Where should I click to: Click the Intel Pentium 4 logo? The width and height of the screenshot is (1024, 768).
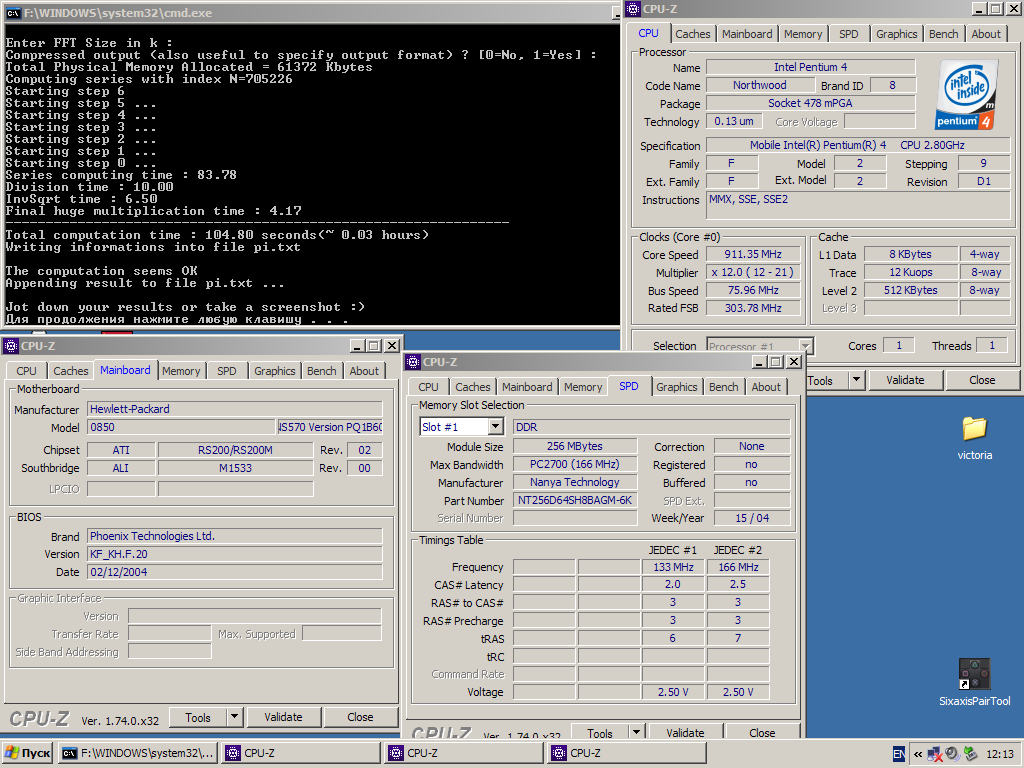pyautogui.click(x=965, y=95)
